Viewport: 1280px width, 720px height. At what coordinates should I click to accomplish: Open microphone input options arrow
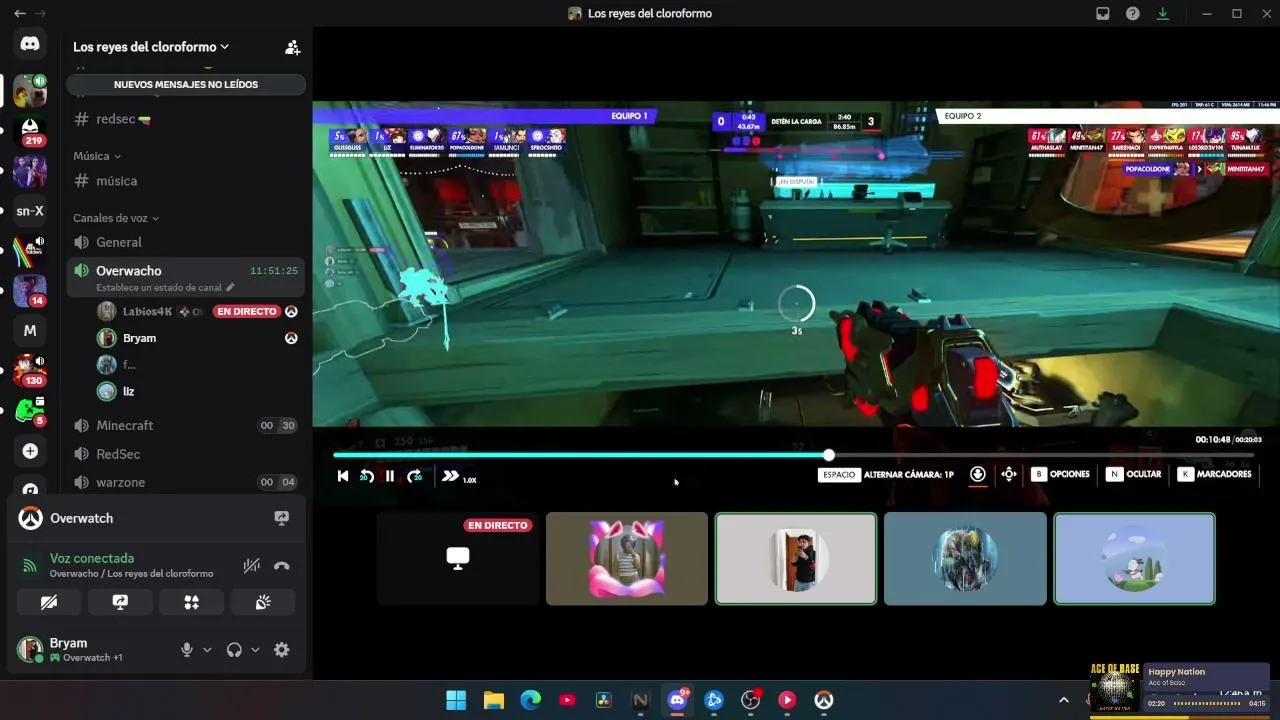tap(207, 650)
